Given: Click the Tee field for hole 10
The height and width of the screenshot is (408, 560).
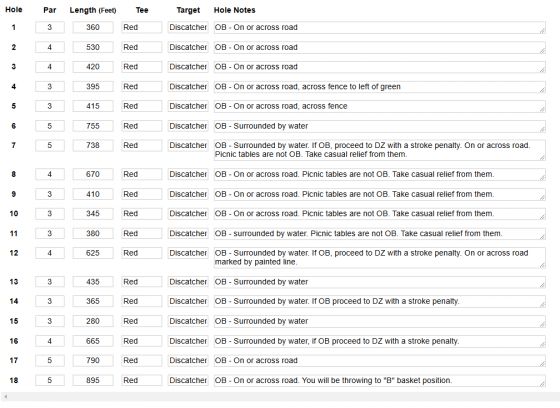Looking at the screenshot, I should pyautogui.click(x=141, y=214).
